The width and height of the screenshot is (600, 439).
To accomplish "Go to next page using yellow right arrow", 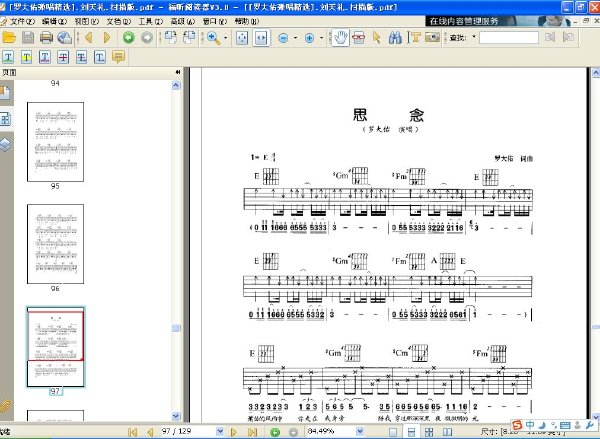I will [x=107, y=38].
